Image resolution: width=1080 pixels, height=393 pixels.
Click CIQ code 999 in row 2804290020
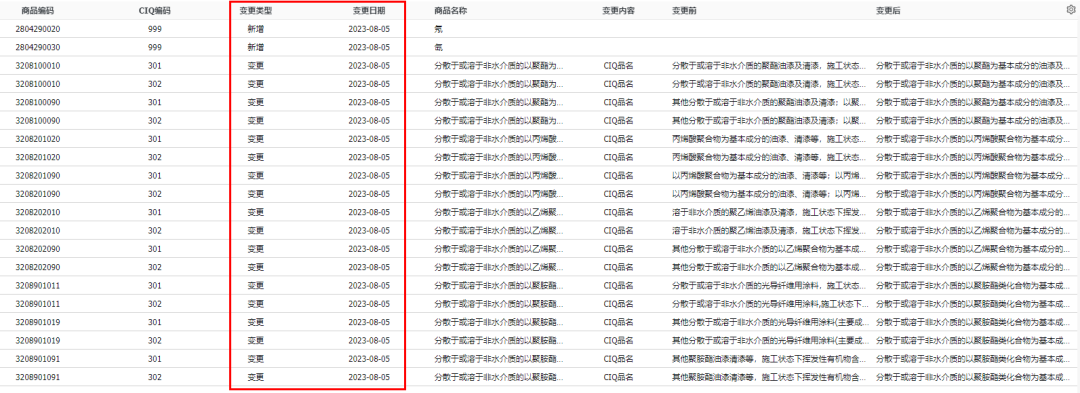tap(154, 30)
